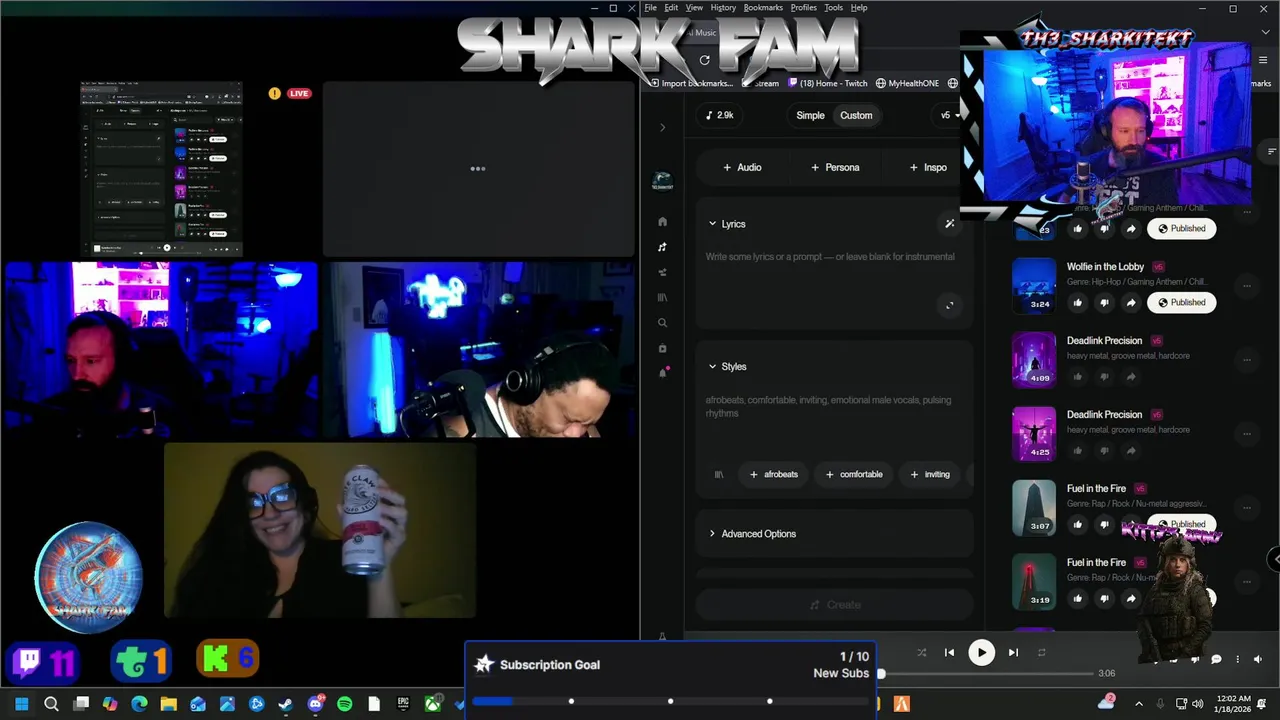Expand the Suno sidebar with the chevron

662,127
